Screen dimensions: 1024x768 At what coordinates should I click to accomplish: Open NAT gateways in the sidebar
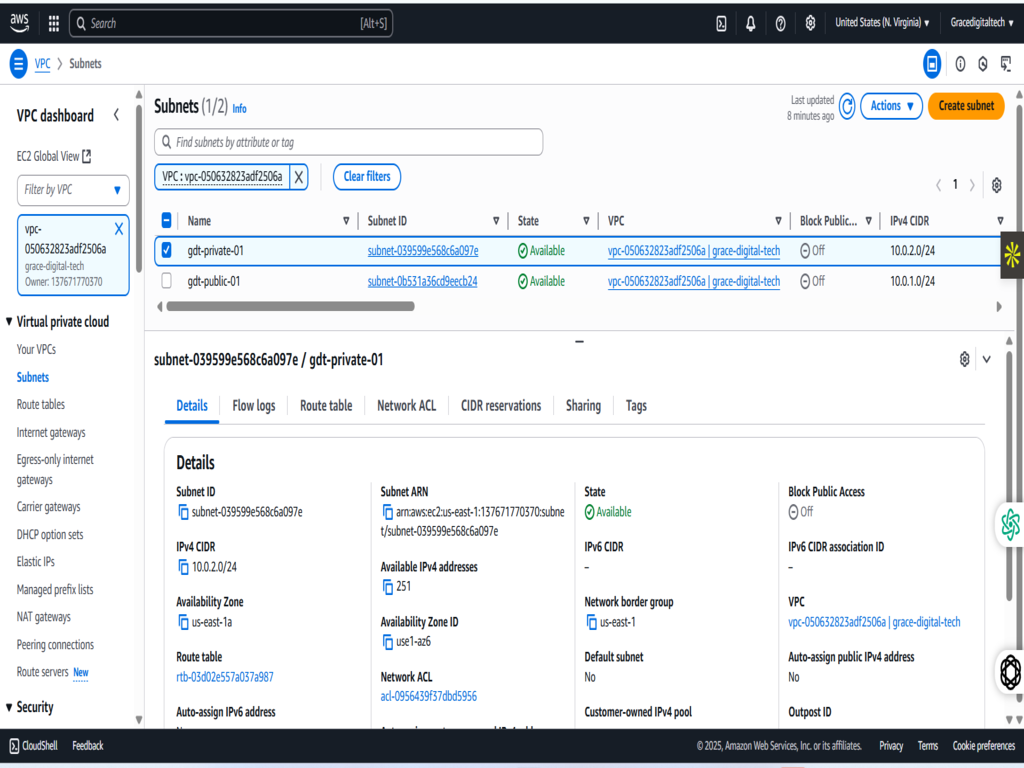click(x=44, y=617)
